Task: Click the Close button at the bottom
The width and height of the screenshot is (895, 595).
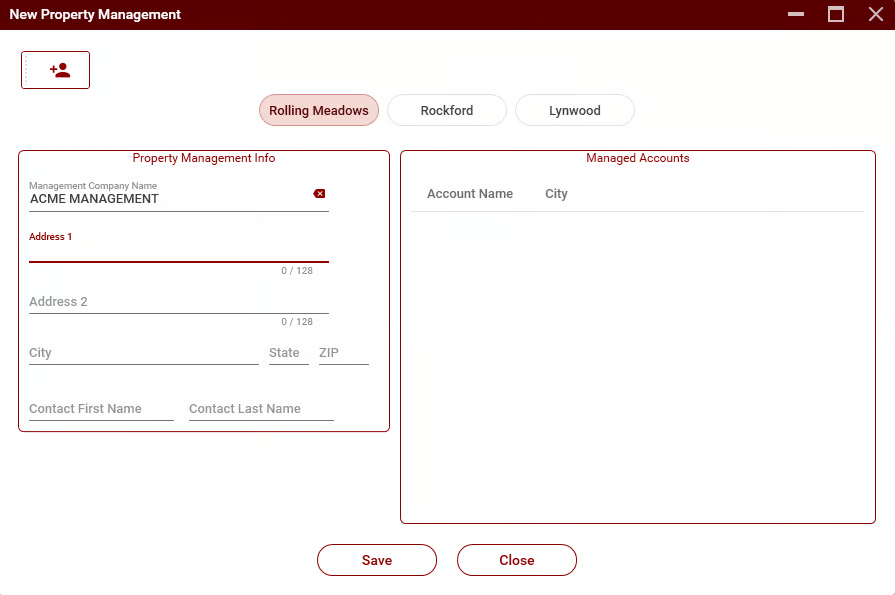Action: coord(517,560)
